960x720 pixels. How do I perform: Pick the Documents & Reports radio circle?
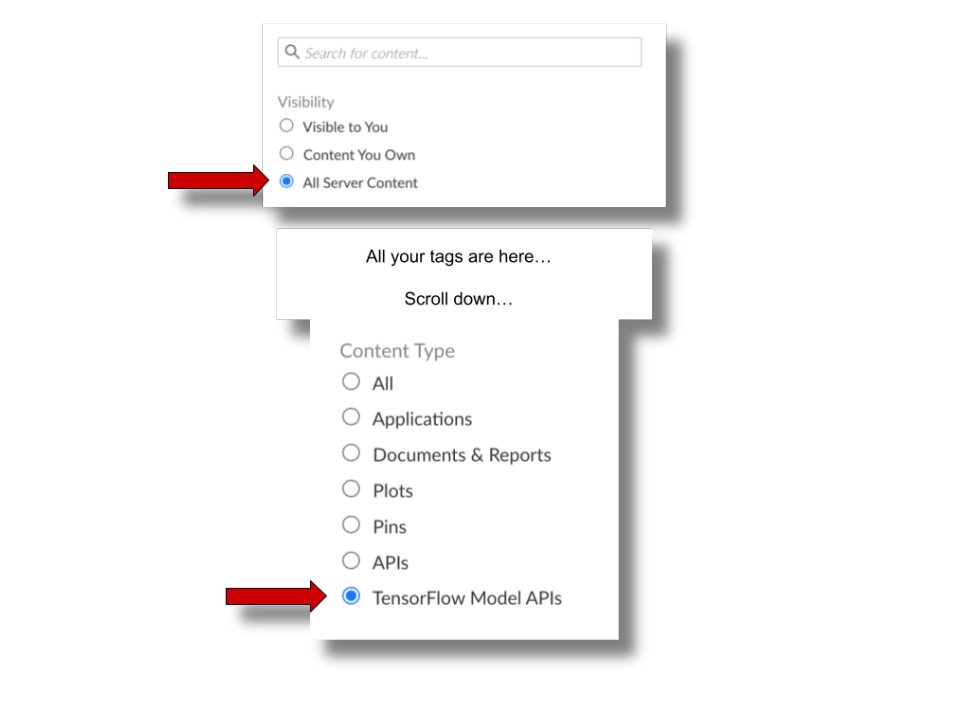tap(351, 454)
